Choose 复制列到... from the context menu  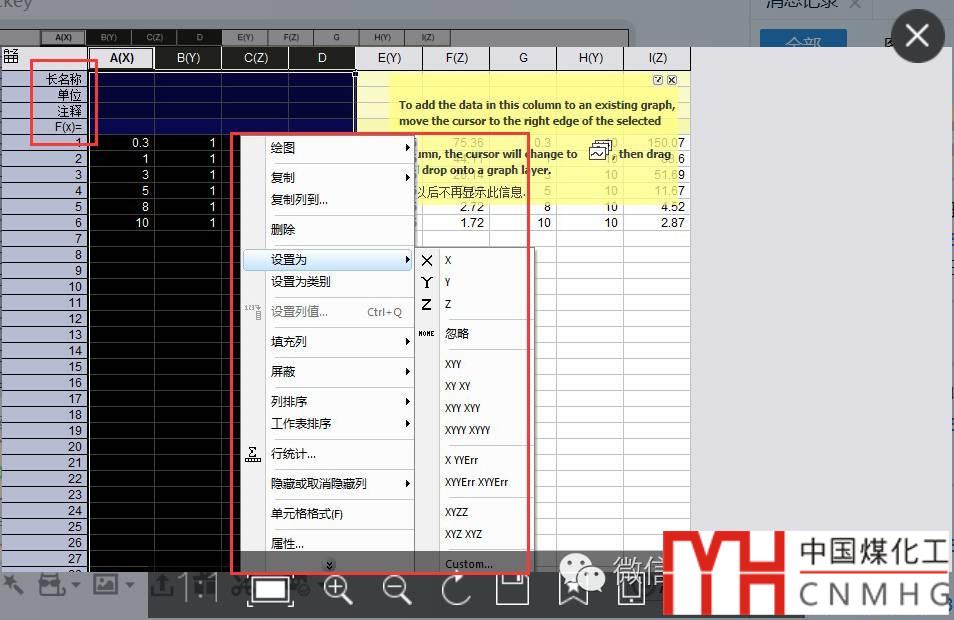pos(299,200)
